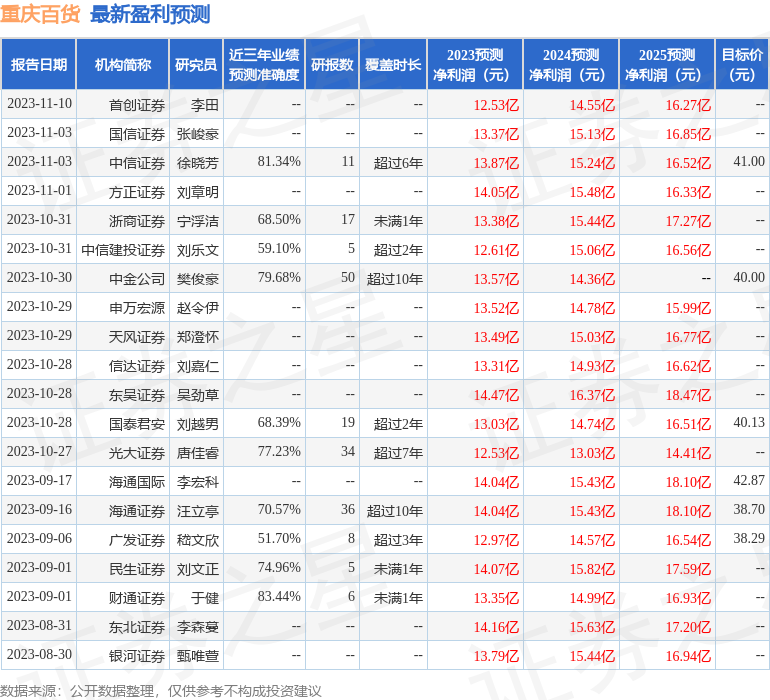Image resolution: width=770 pixels, height=700 pixels.
Task: Click researcher name 唐佳睿
Action: 198,453
